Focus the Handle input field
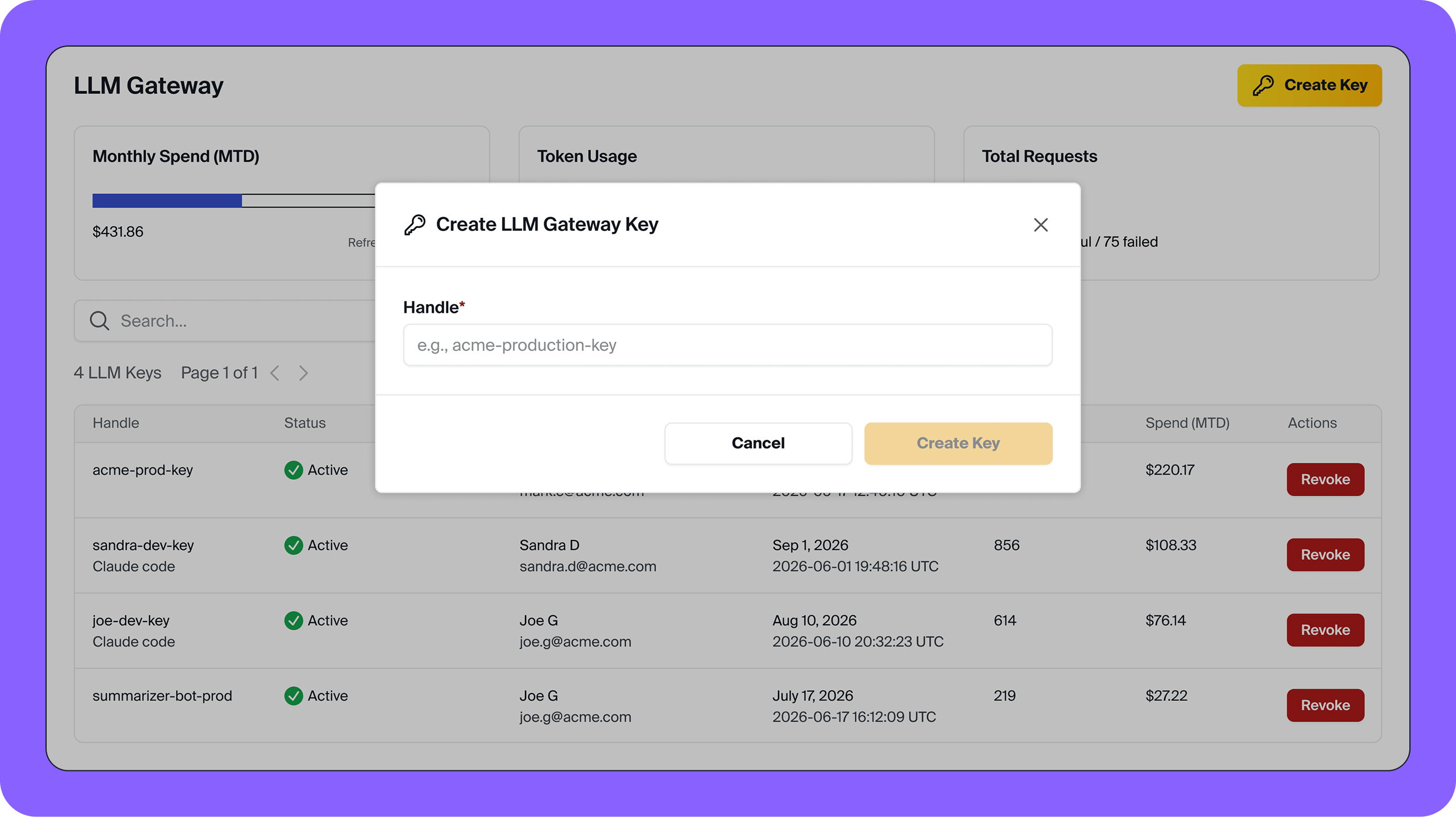Viewport: 1456px width, 817px height. (x=727, y=345)
